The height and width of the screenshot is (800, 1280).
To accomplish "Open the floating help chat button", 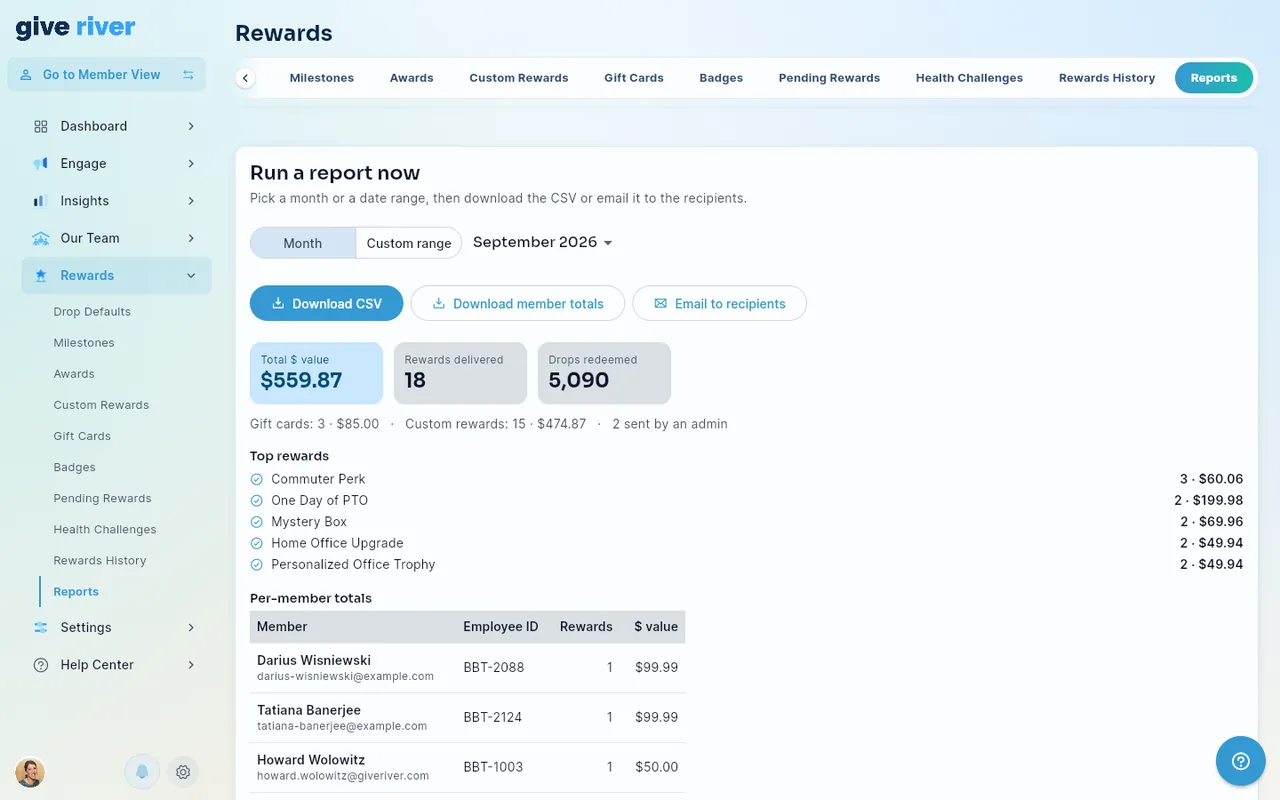I will 1241,761.
